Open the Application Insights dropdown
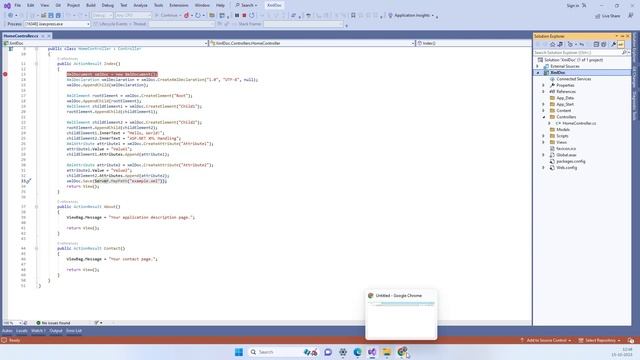Screen dimensions: 640x360 (x=411, y=15)
